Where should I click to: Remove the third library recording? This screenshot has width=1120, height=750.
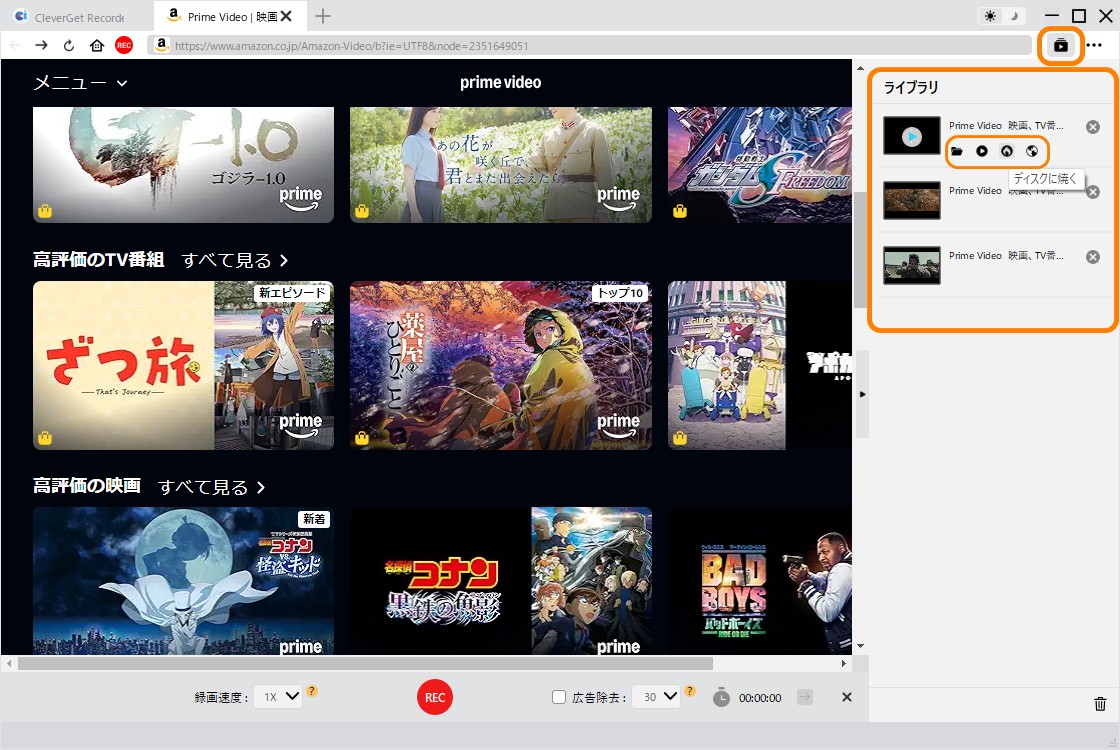1093,257
